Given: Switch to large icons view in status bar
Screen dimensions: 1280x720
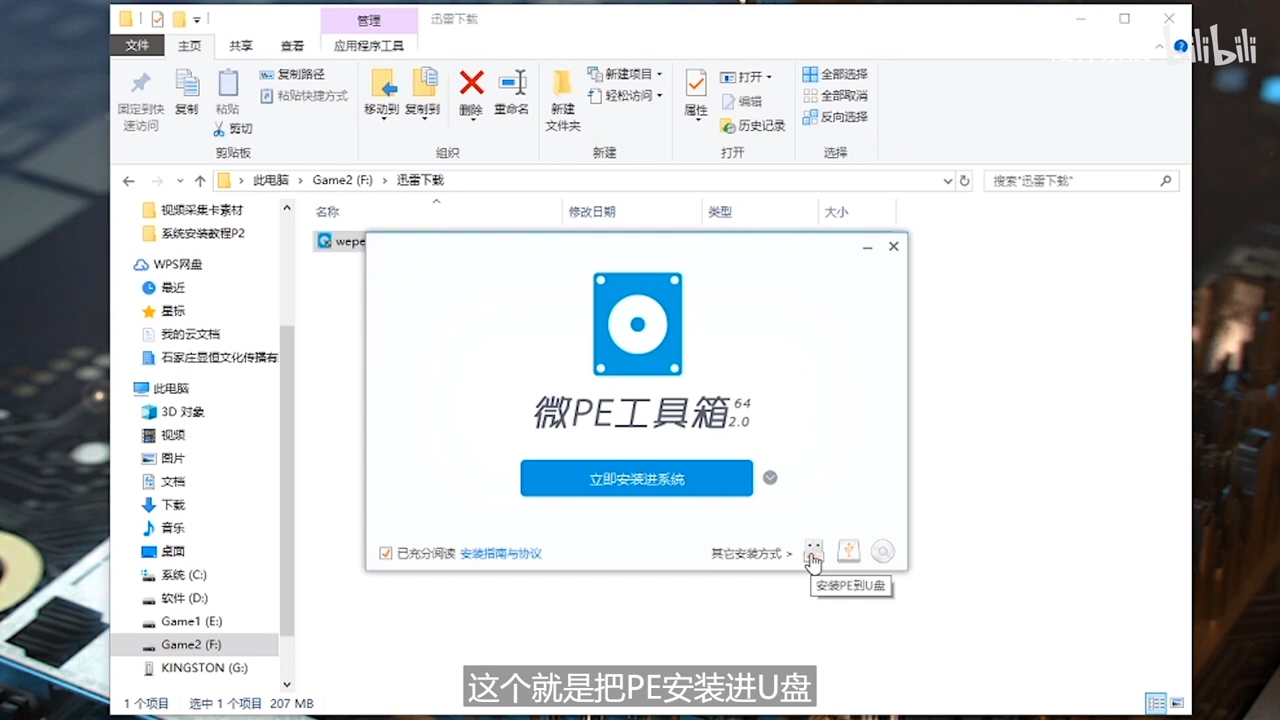Looking at the screenshot, I should point(1177,703).
